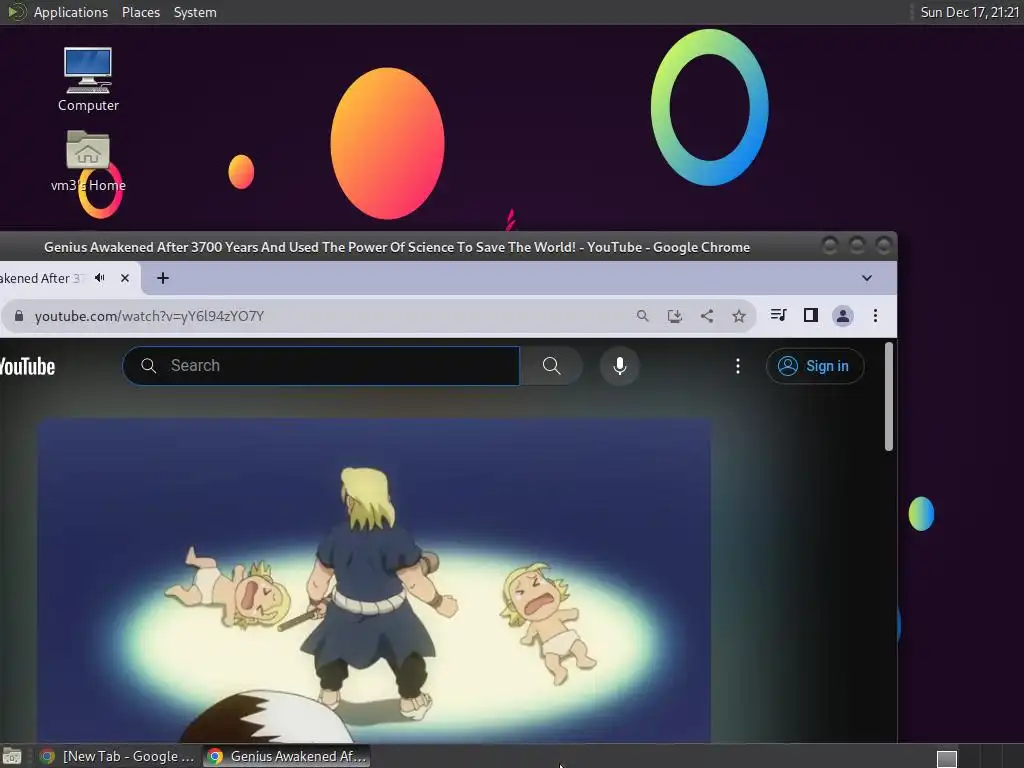Image resolution: width=1024 pixels, height=768 pixels.
Task: Expand the tab search chevron in Chrome
Action: [x=867, y=278]
